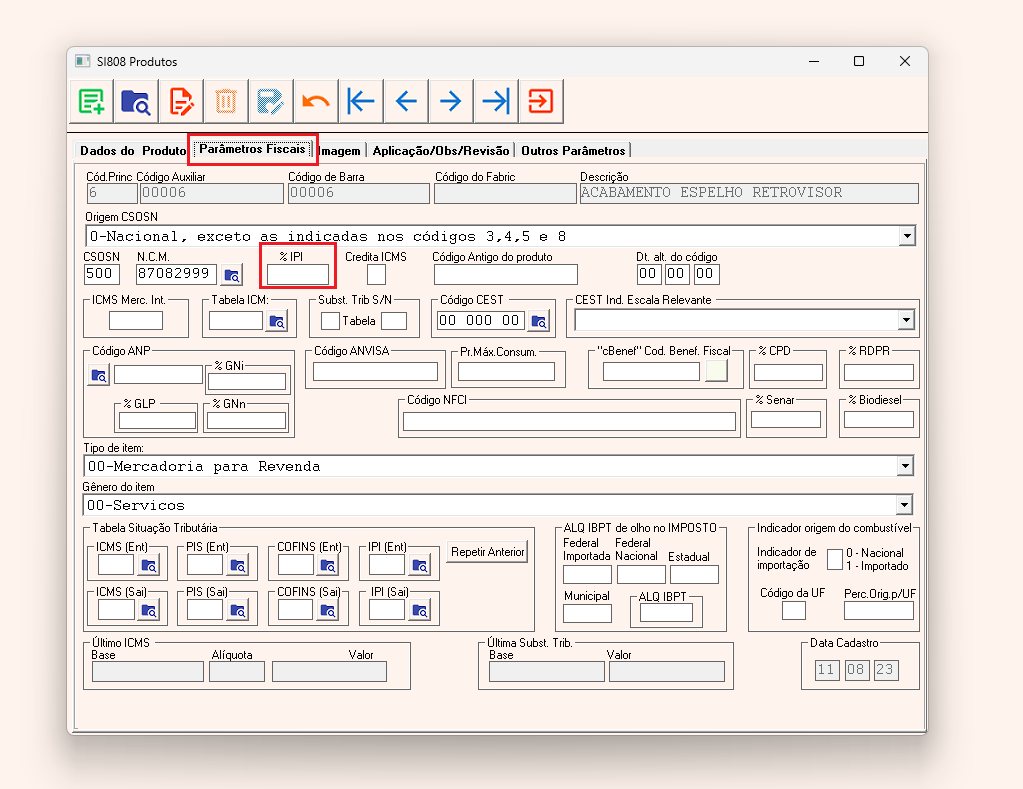The width and height of the screenshot is (1023, 789).
Task: Go to the next record arrow
Action: coord(451,101)
